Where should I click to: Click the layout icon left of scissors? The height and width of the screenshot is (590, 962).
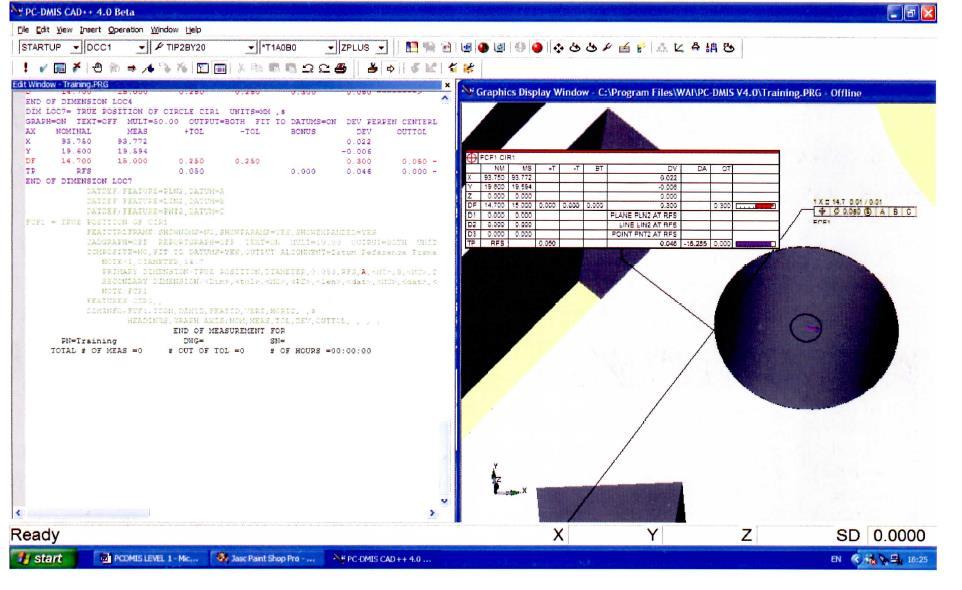click(220, 68)
